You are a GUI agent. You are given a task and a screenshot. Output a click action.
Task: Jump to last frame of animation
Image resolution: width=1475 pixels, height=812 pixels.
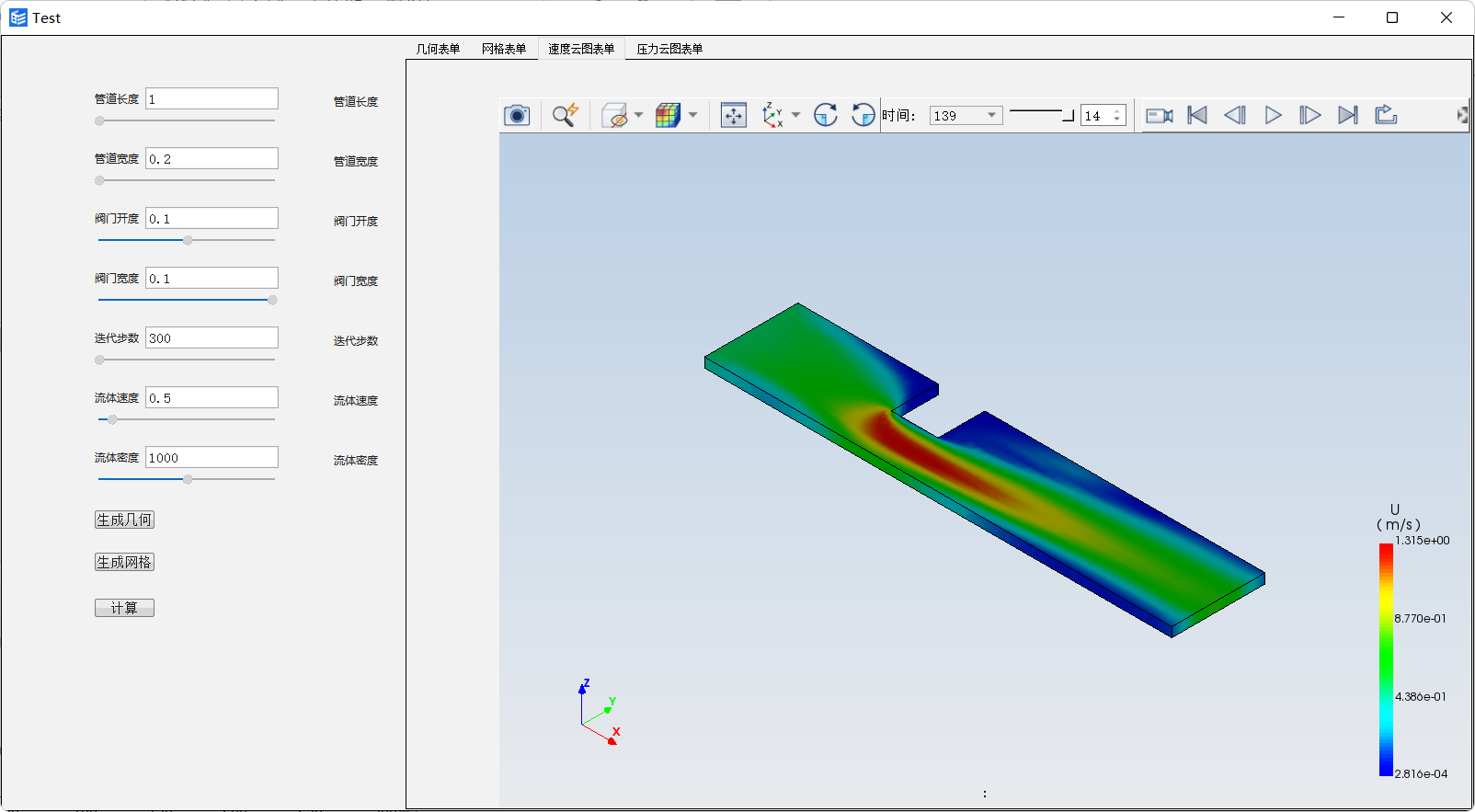[1348, 115]
